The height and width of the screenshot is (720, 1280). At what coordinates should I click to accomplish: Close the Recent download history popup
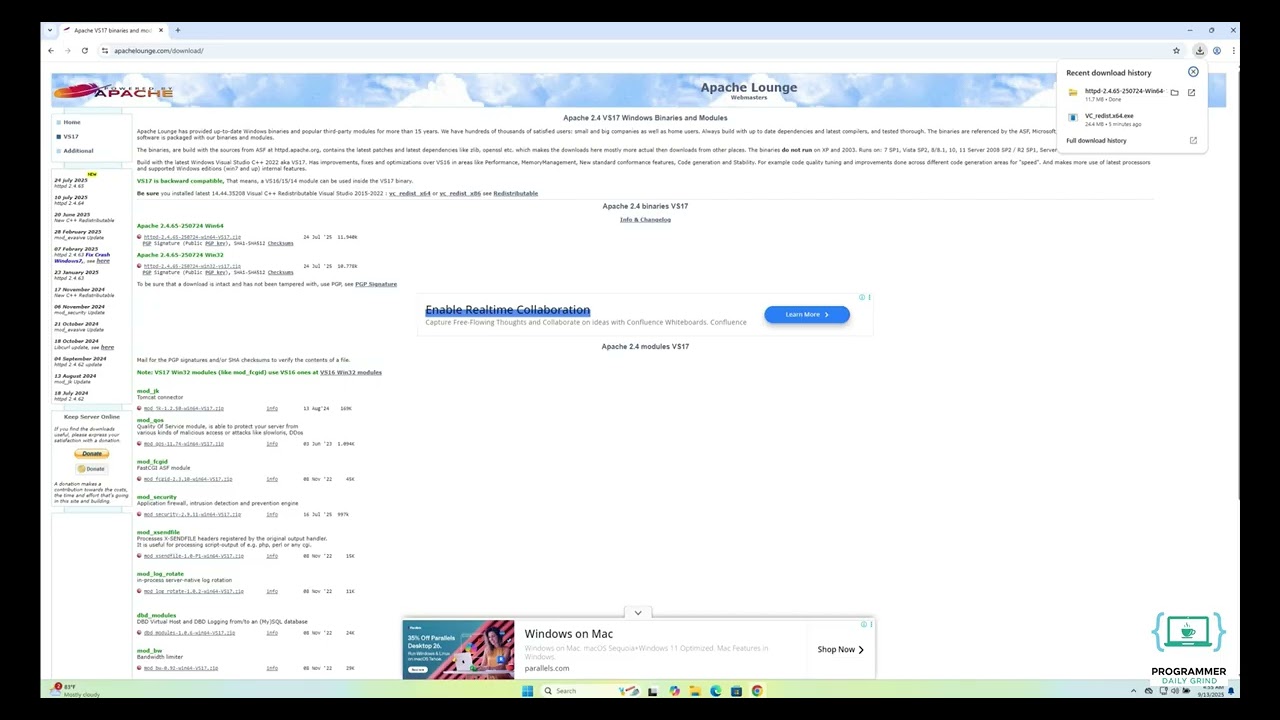tap(1193, 72)
